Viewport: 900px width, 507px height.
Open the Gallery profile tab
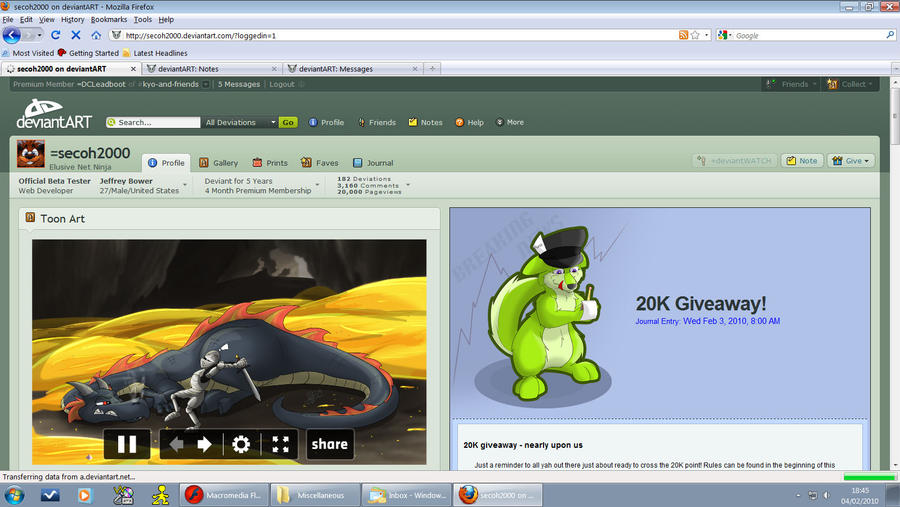pyautogui.click(x=218, y=163)
